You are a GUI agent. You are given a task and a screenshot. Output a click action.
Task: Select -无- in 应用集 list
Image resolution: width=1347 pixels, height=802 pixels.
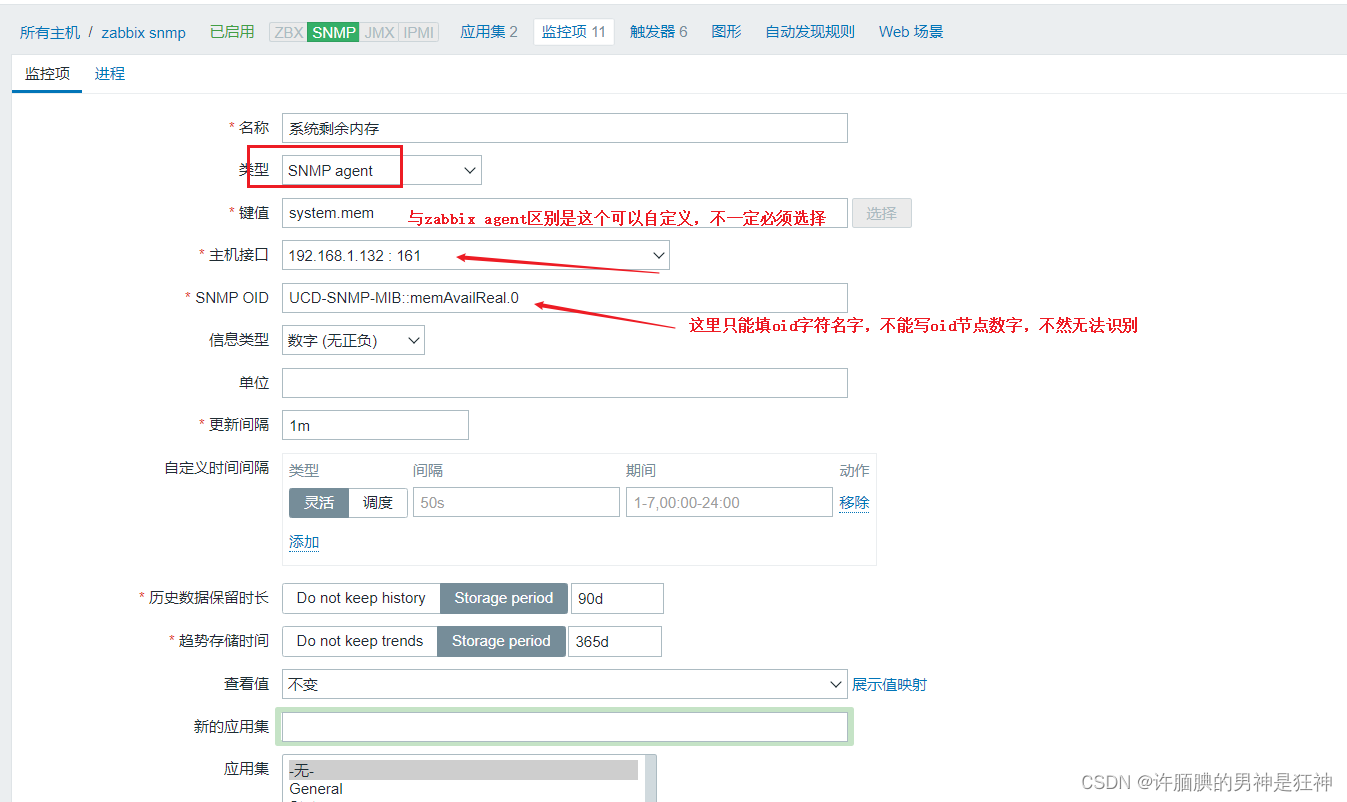tap(463, 770)
